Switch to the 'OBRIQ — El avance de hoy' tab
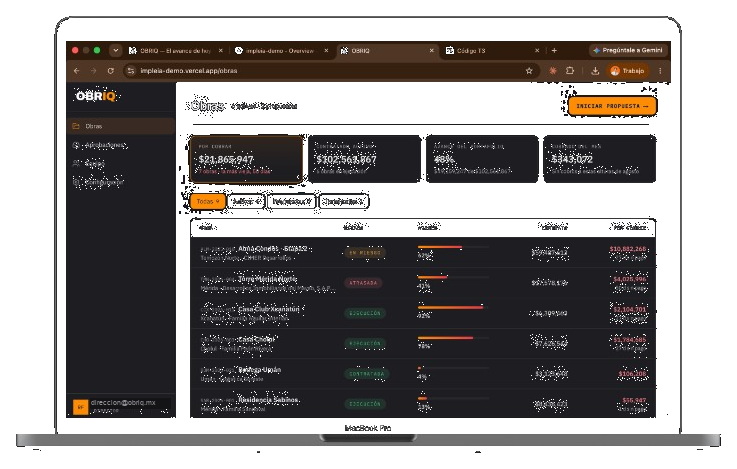The width and height of the screenshot is (737, 469). pyautogui.click(x=174, y=50)
